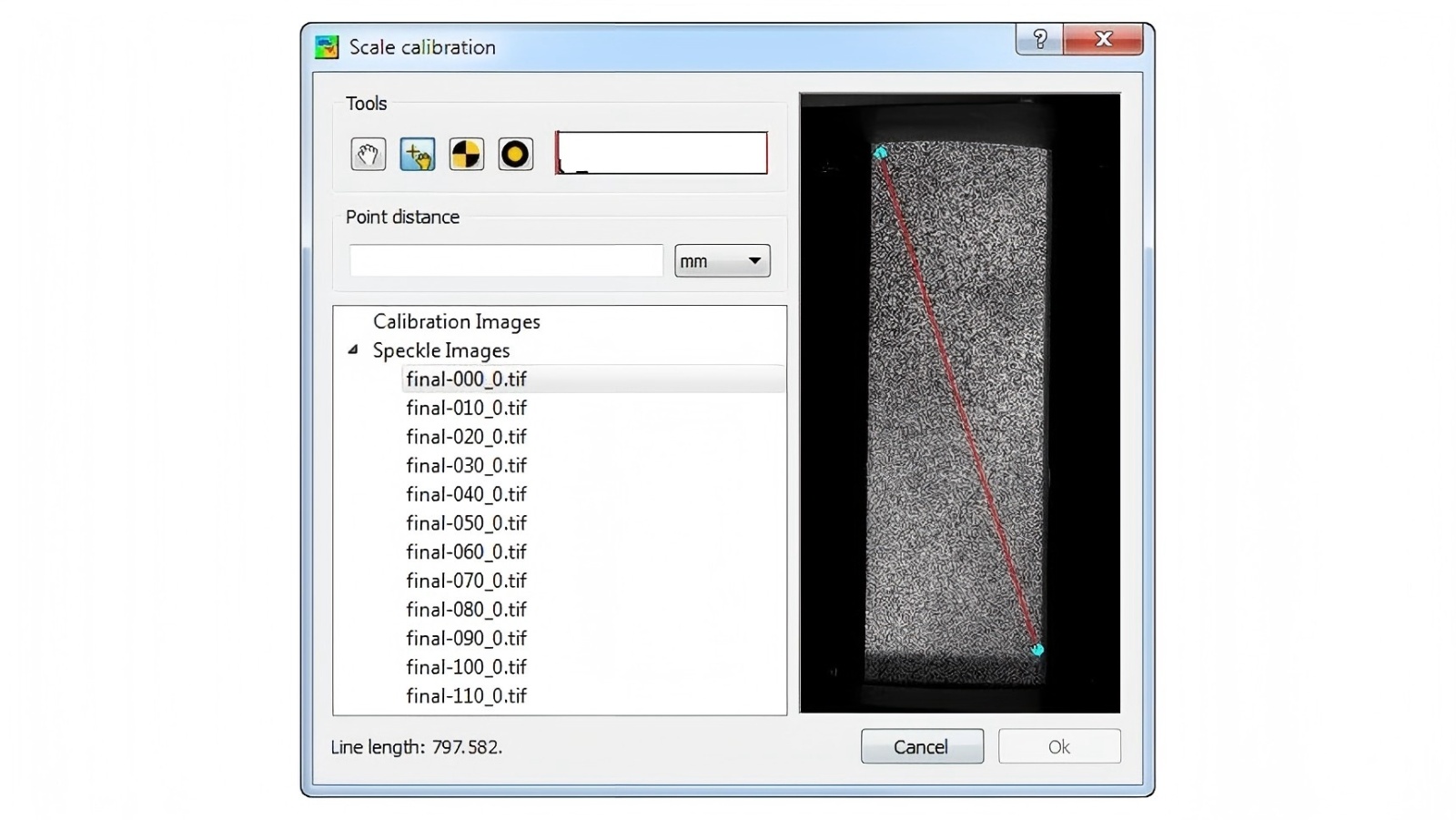Click the measurement line preview box beside the tools

[662, 153]
